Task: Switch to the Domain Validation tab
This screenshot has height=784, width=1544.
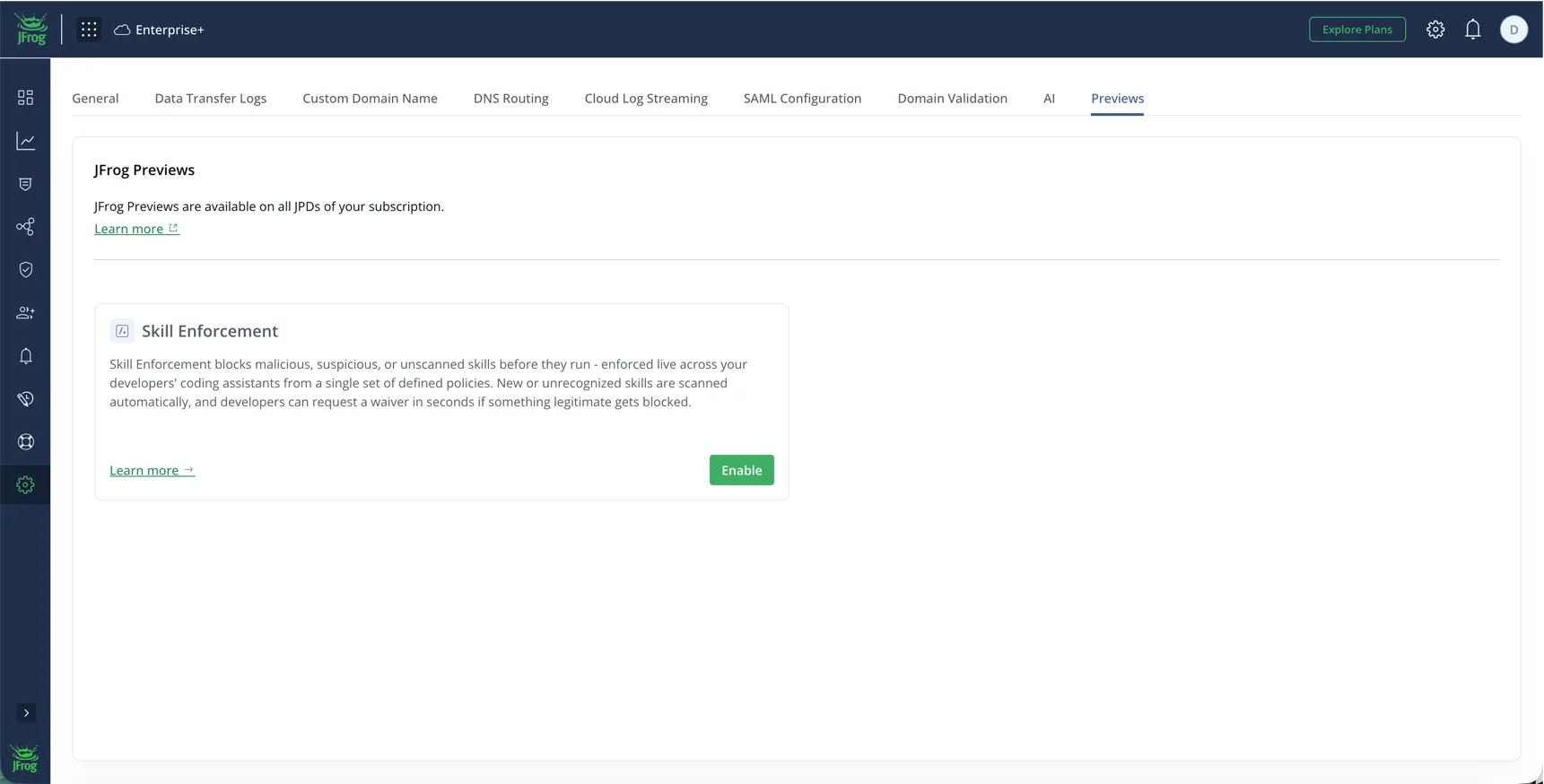Action: [x=952, y=99]
